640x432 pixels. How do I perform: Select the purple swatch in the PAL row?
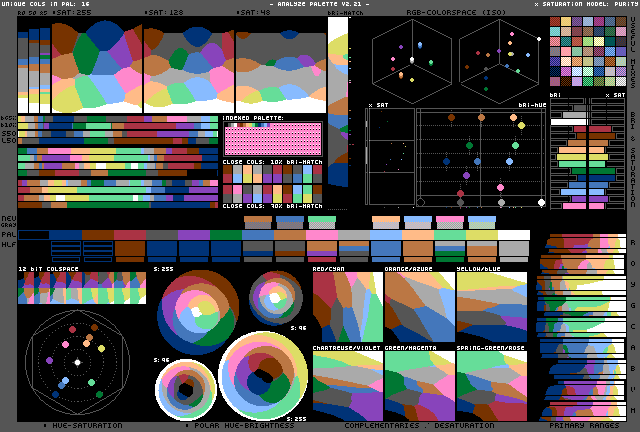click(x=194, y=235)
